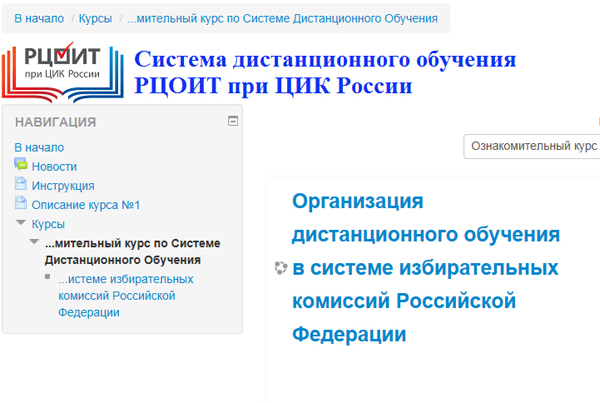Open ...мительный курс breadcrumb link
Screen dimensions: 600x403
pyautogui.click(x=282, y=18)
